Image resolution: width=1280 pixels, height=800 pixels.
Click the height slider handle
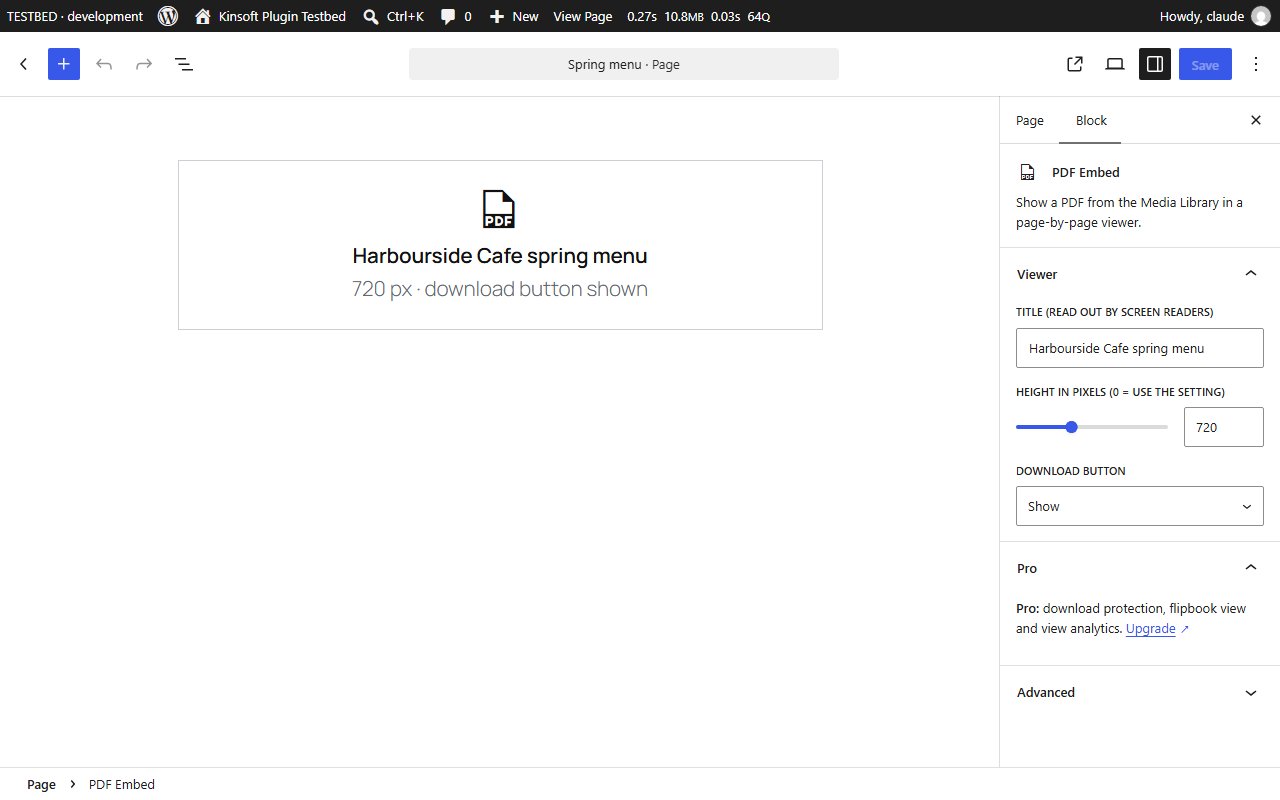[x=1072, y=427]
